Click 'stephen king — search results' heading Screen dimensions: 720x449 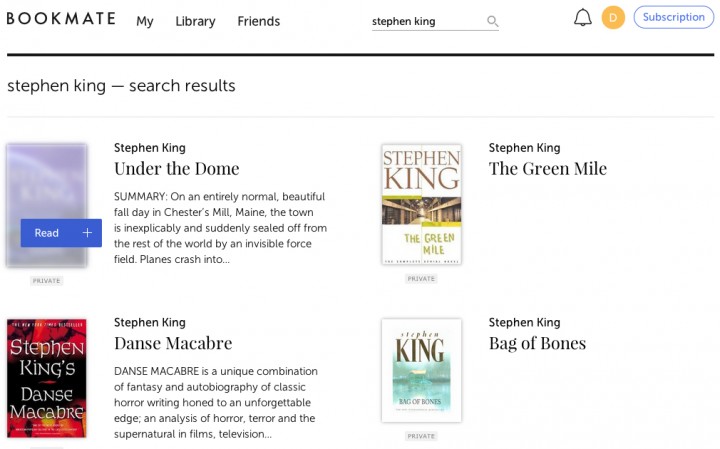click(121, 86)
